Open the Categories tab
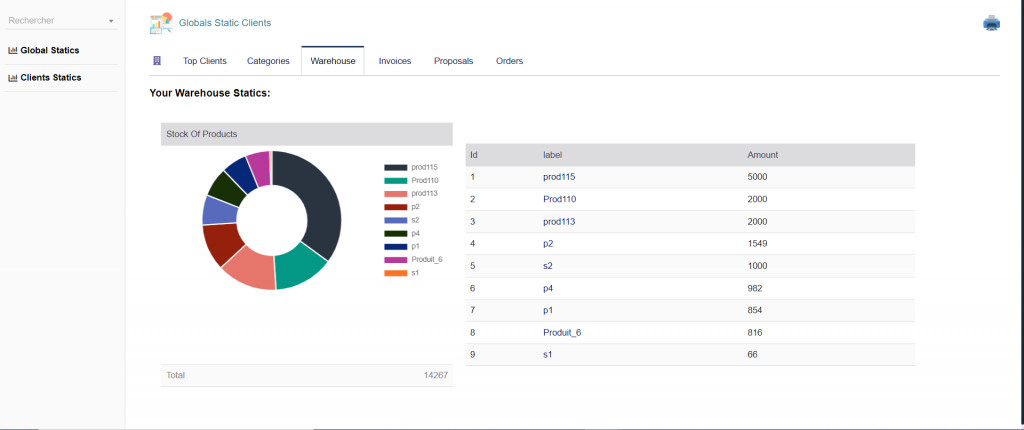1024x430 pixels. coord(268,61)
